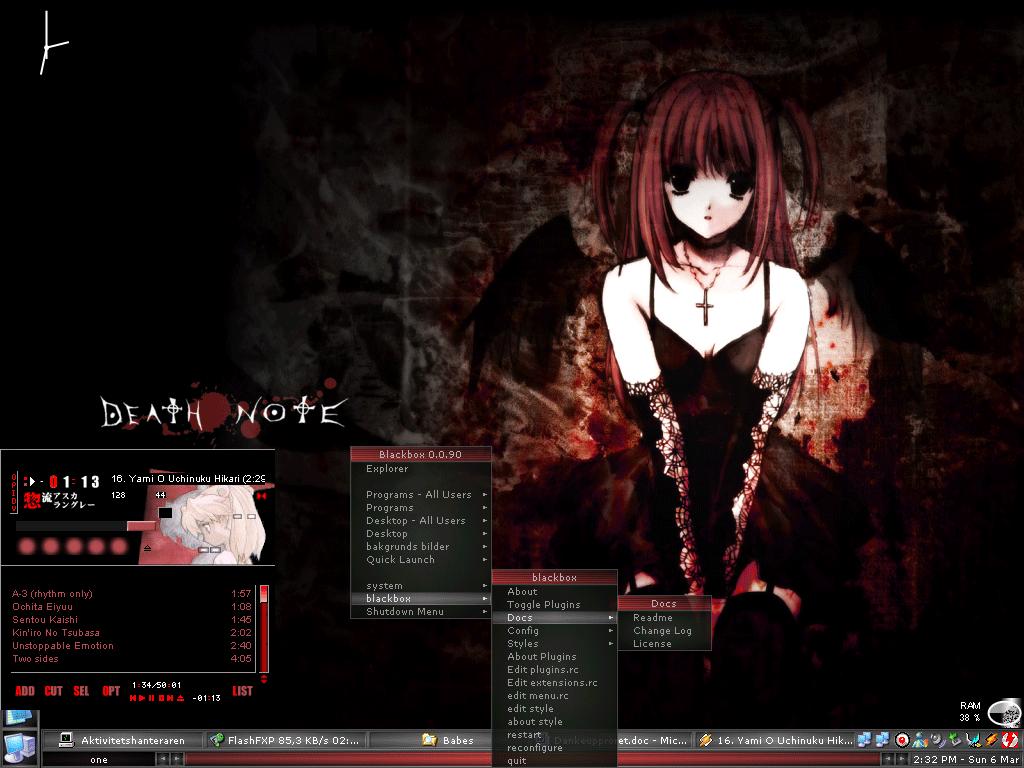Viewport: 1024px width, 768px height.
Task: Click the green arrow tray icon
Action: point(954,739)
